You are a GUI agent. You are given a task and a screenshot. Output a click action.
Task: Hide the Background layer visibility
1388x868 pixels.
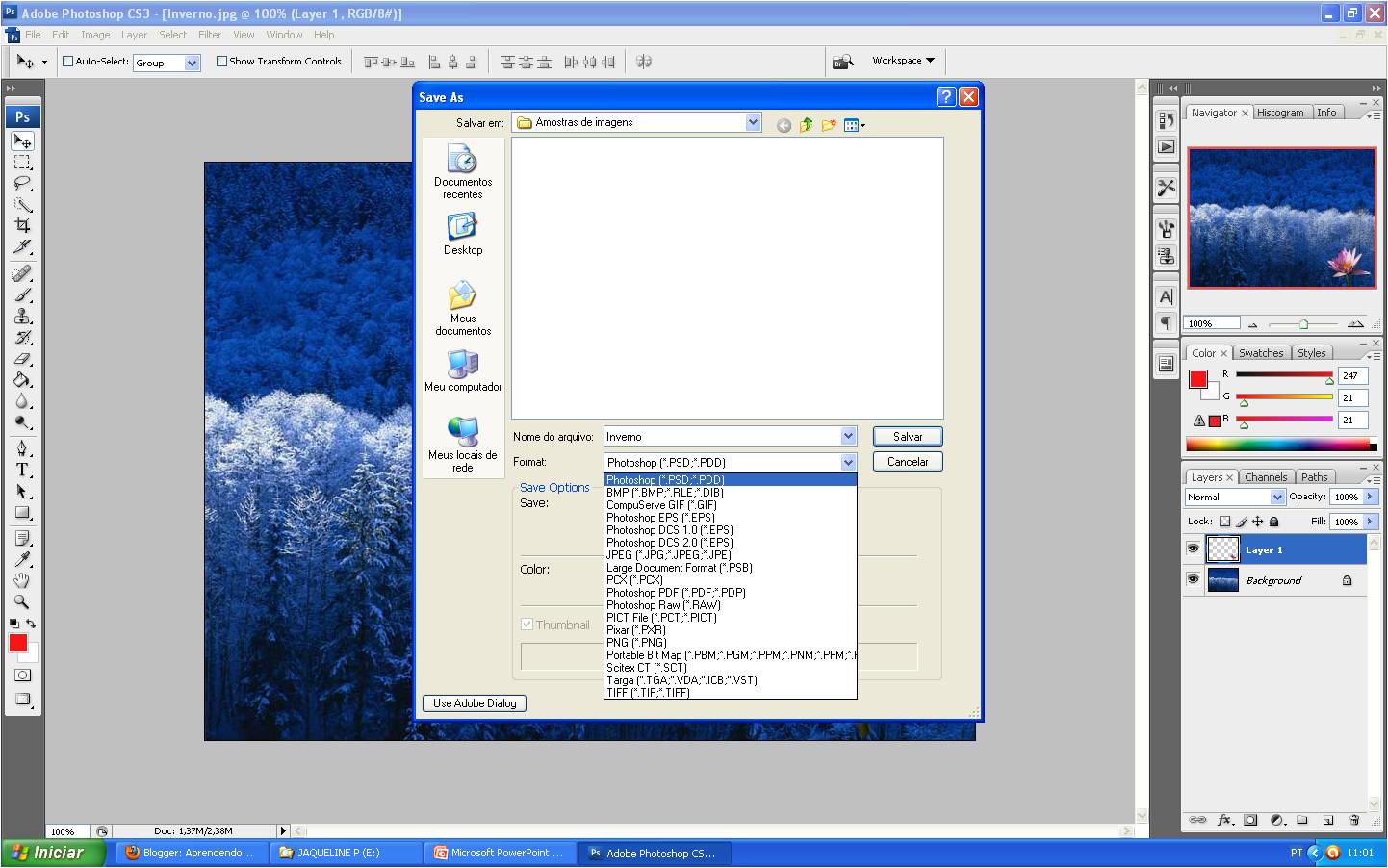coord(1193,579)
